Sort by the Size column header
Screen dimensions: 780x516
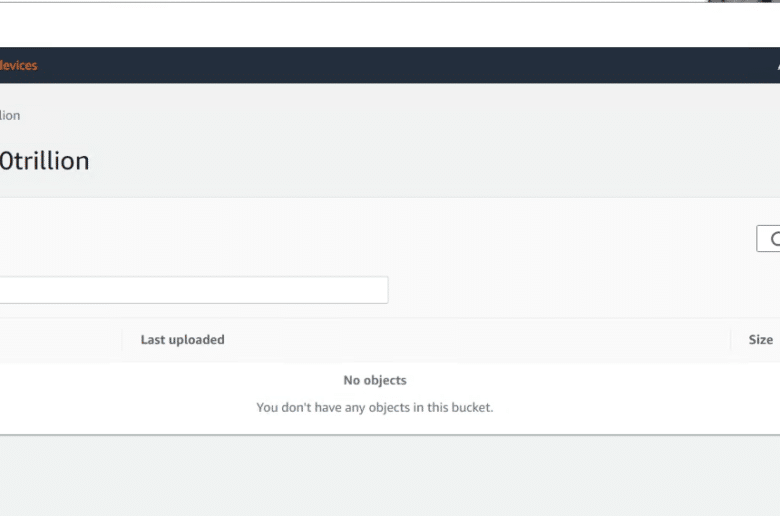(x=761, y=339)
